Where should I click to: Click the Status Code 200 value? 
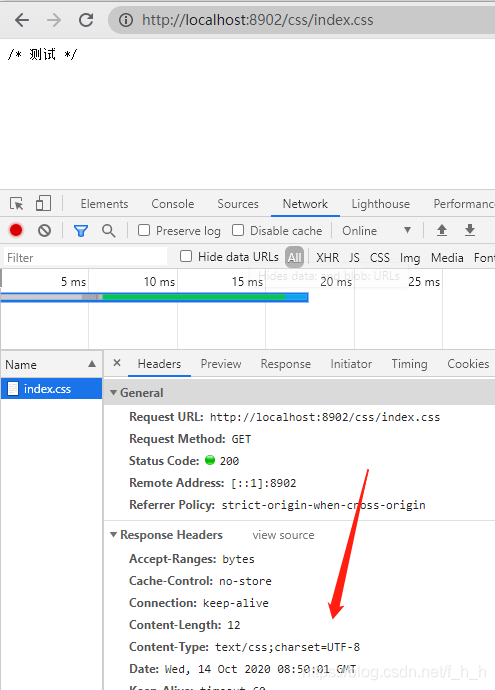[229, 461]
